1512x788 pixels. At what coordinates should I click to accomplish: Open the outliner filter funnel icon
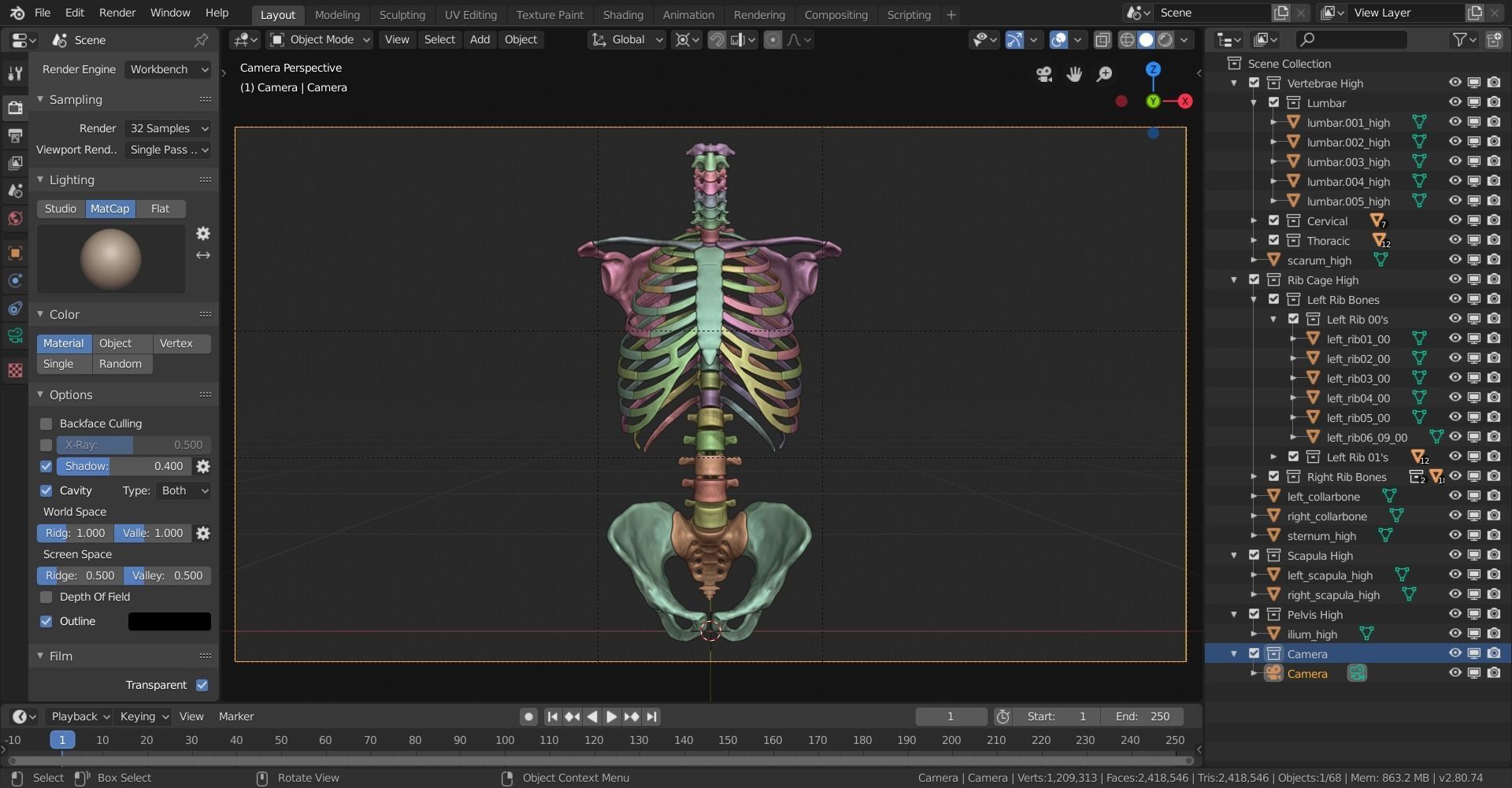(x=1459, y=39)
